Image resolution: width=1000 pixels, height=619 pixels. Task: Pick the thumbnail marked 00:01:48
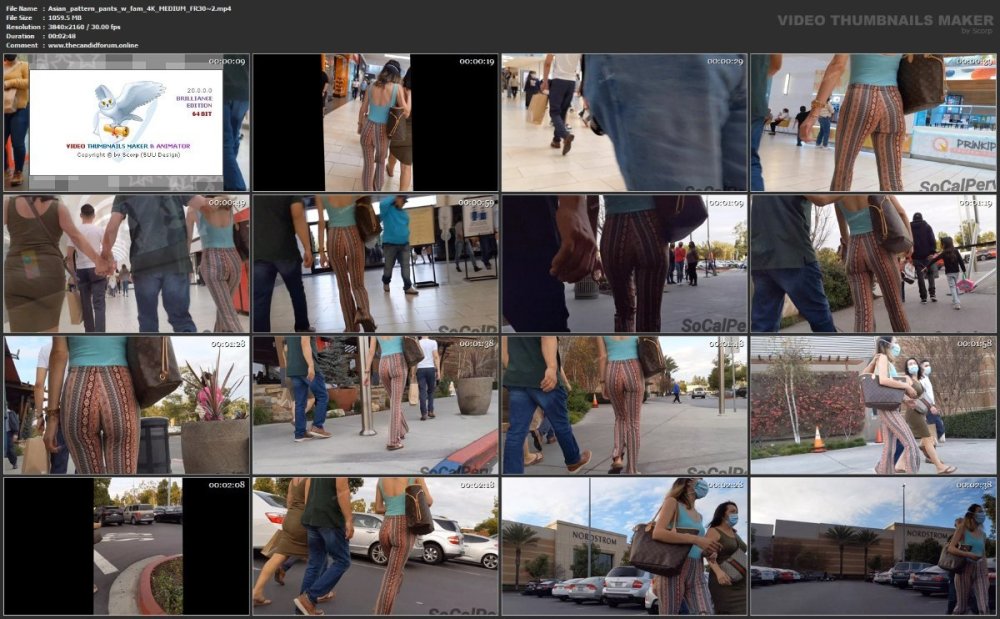(x=624, y=405)
